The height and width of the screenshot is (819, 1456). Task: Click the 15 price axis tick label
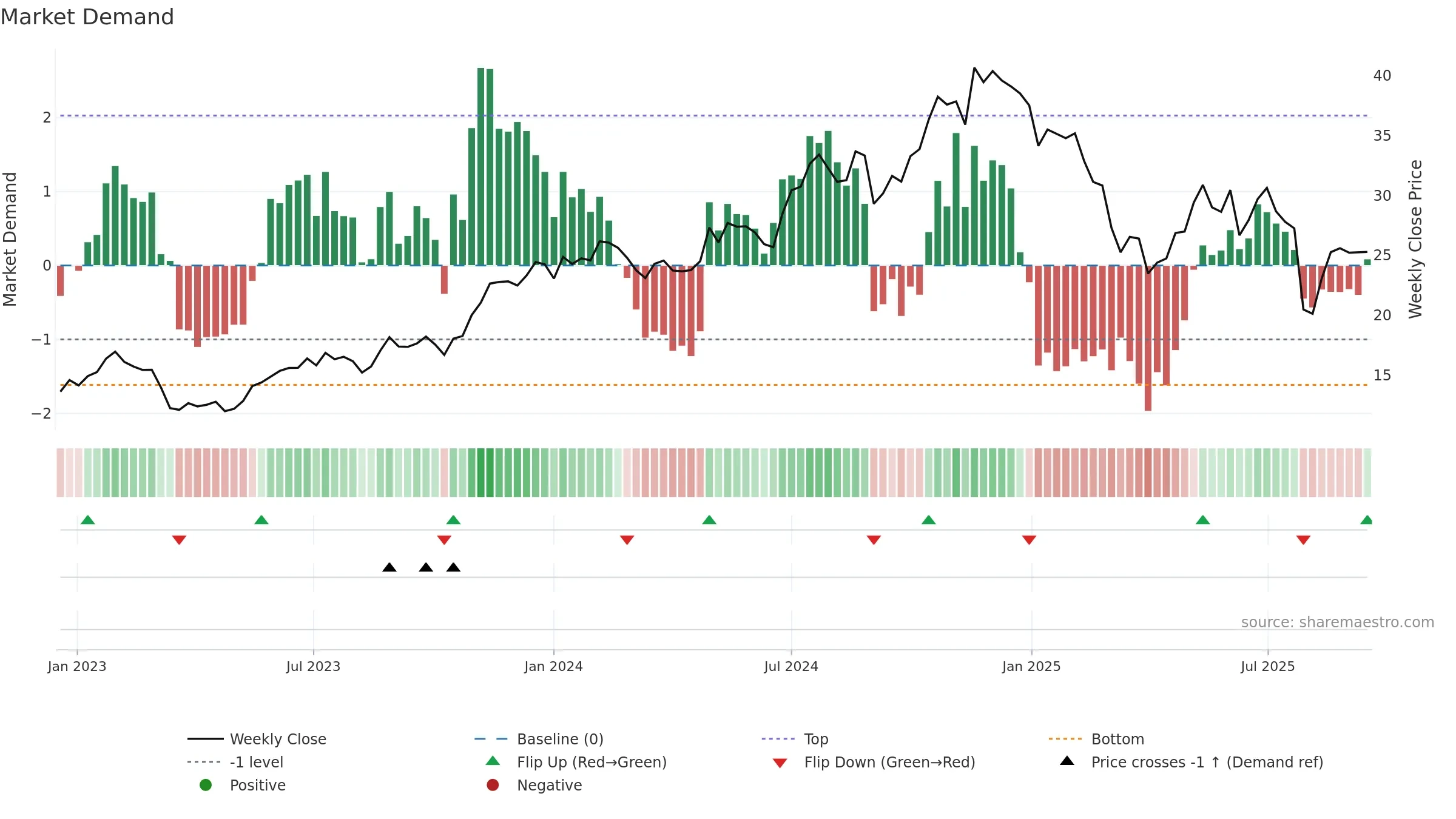coord(1382,376)
